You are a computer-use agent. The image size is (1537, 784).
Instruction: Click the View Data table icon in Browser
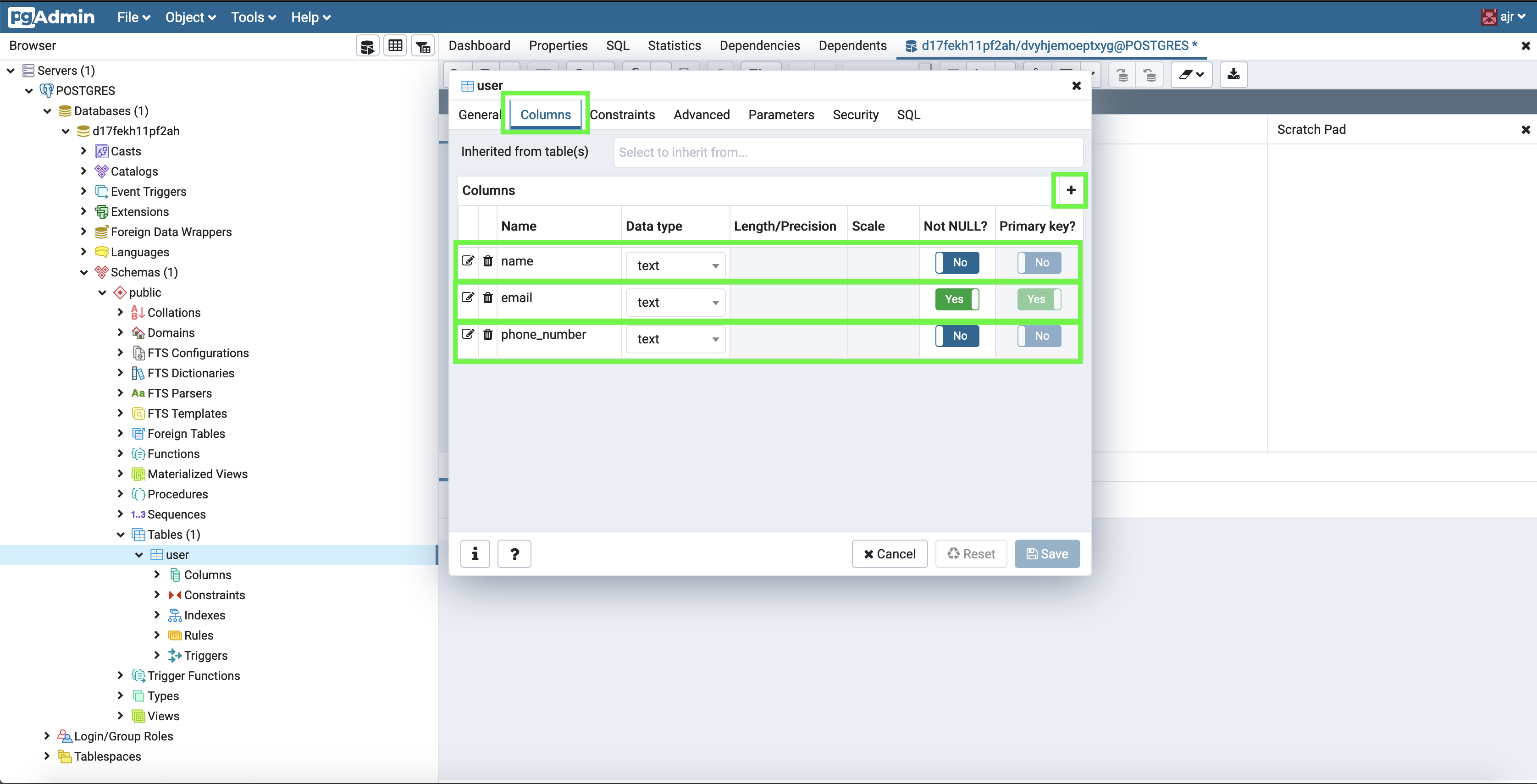pyautogui.click(x=395, y=46)
